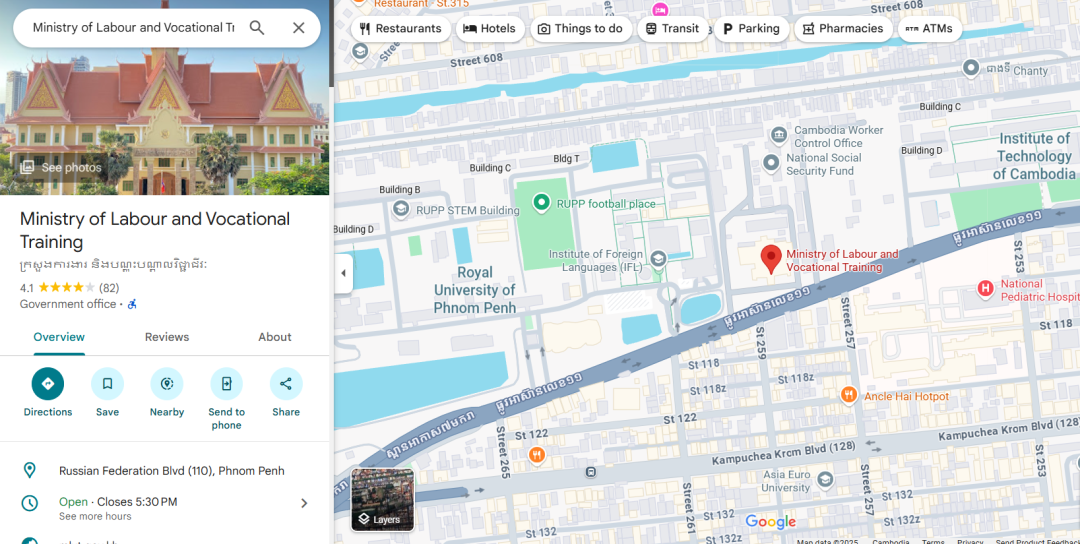1080x544 pixels.
Task: Share this location
Action: click(x=286, y=384)
